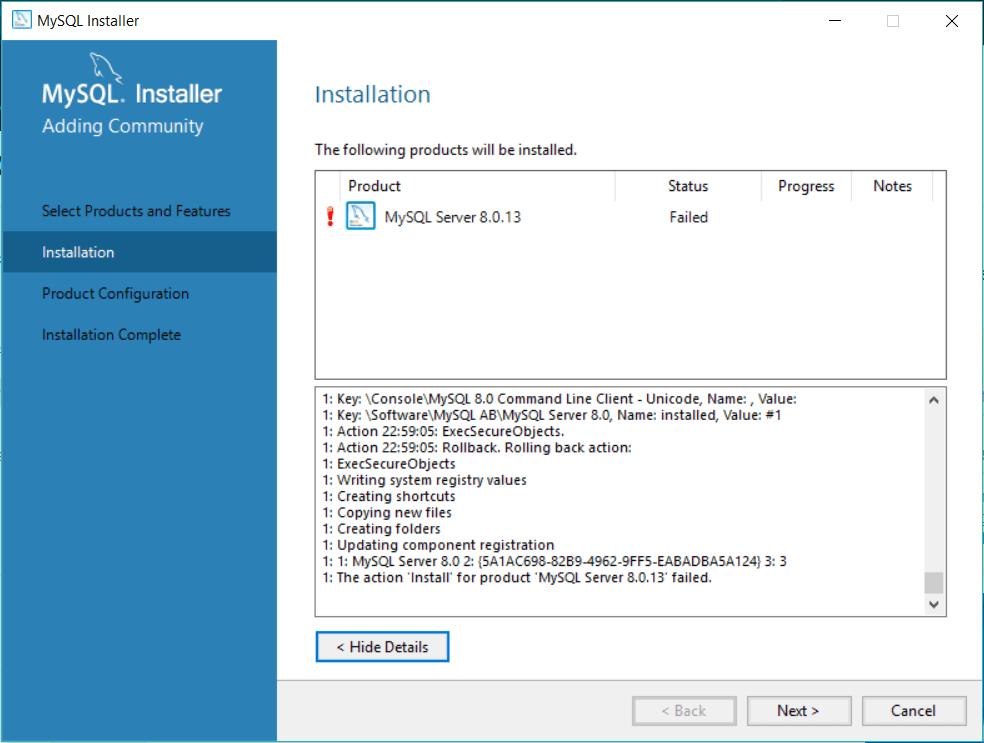Viewport: 984px width, 743px height.
Task: Select Product Configuration in the sidebar
Action: (115, 293)
